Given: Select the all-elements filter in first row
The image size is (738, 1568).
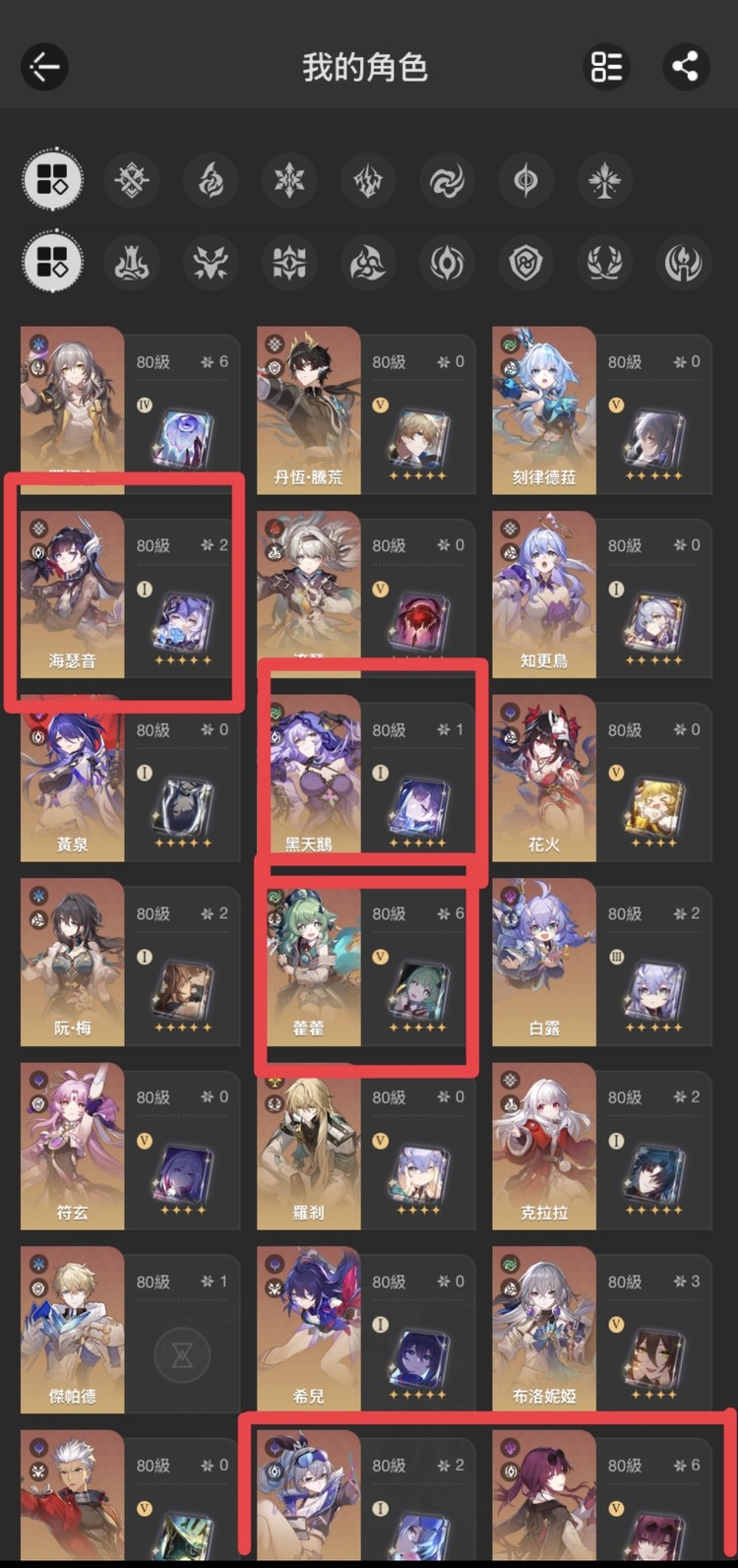Looking at the screenshot, I should pos(52,181).
